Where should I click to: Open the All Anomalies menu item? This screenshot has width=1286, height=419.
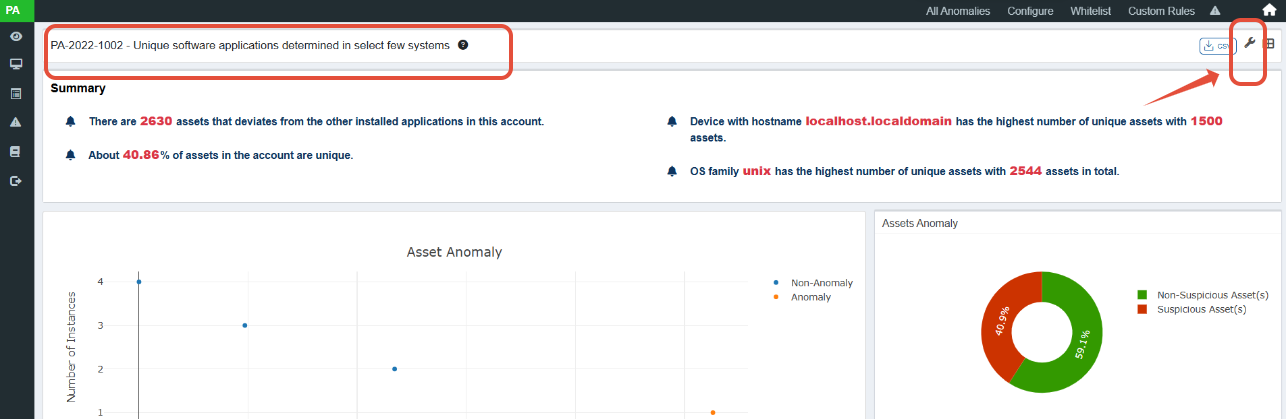957,11
